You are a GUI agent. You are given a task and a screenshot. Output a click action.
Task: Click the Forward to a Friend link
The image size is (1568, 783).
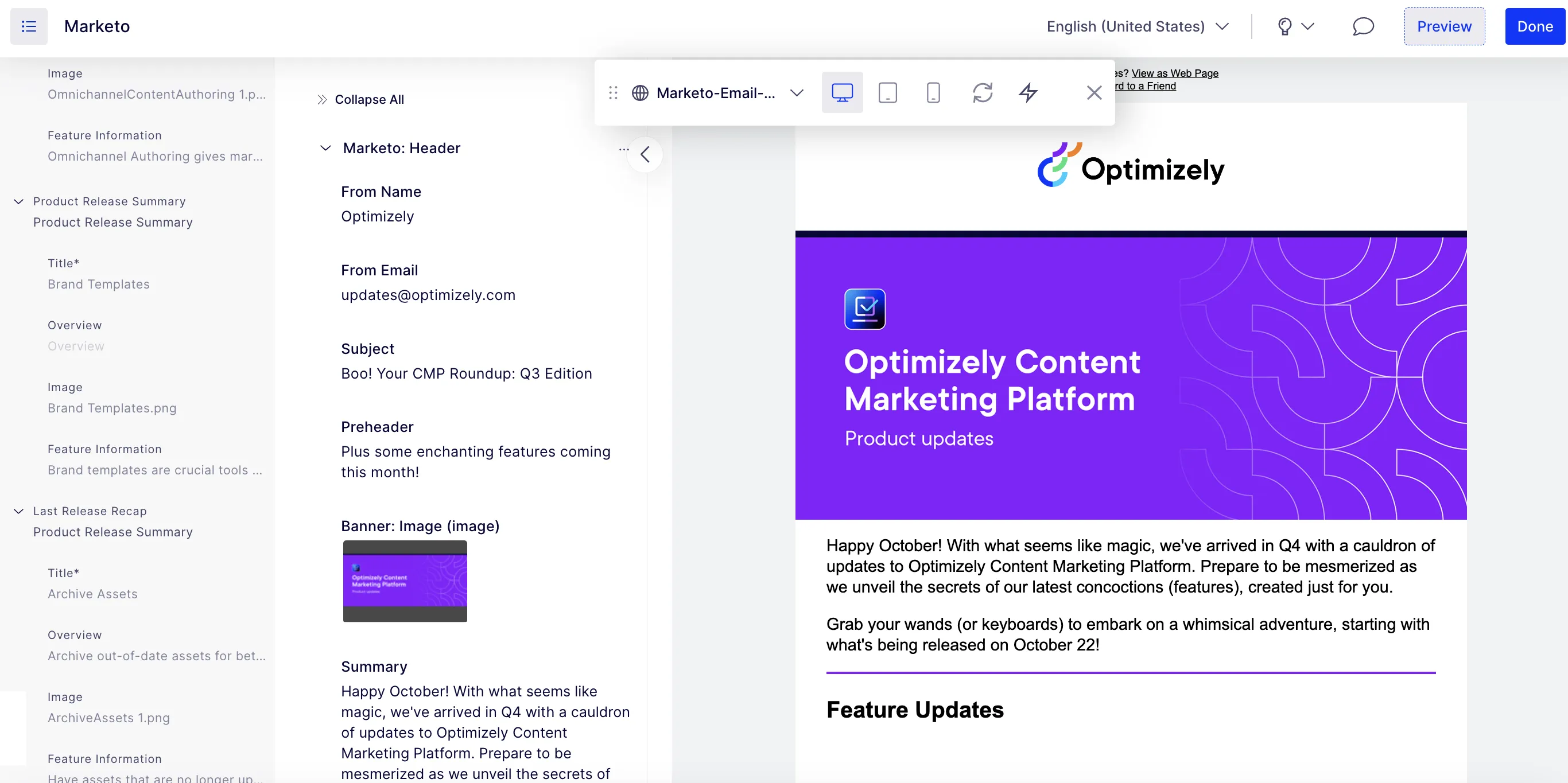tap(1144, 86)
